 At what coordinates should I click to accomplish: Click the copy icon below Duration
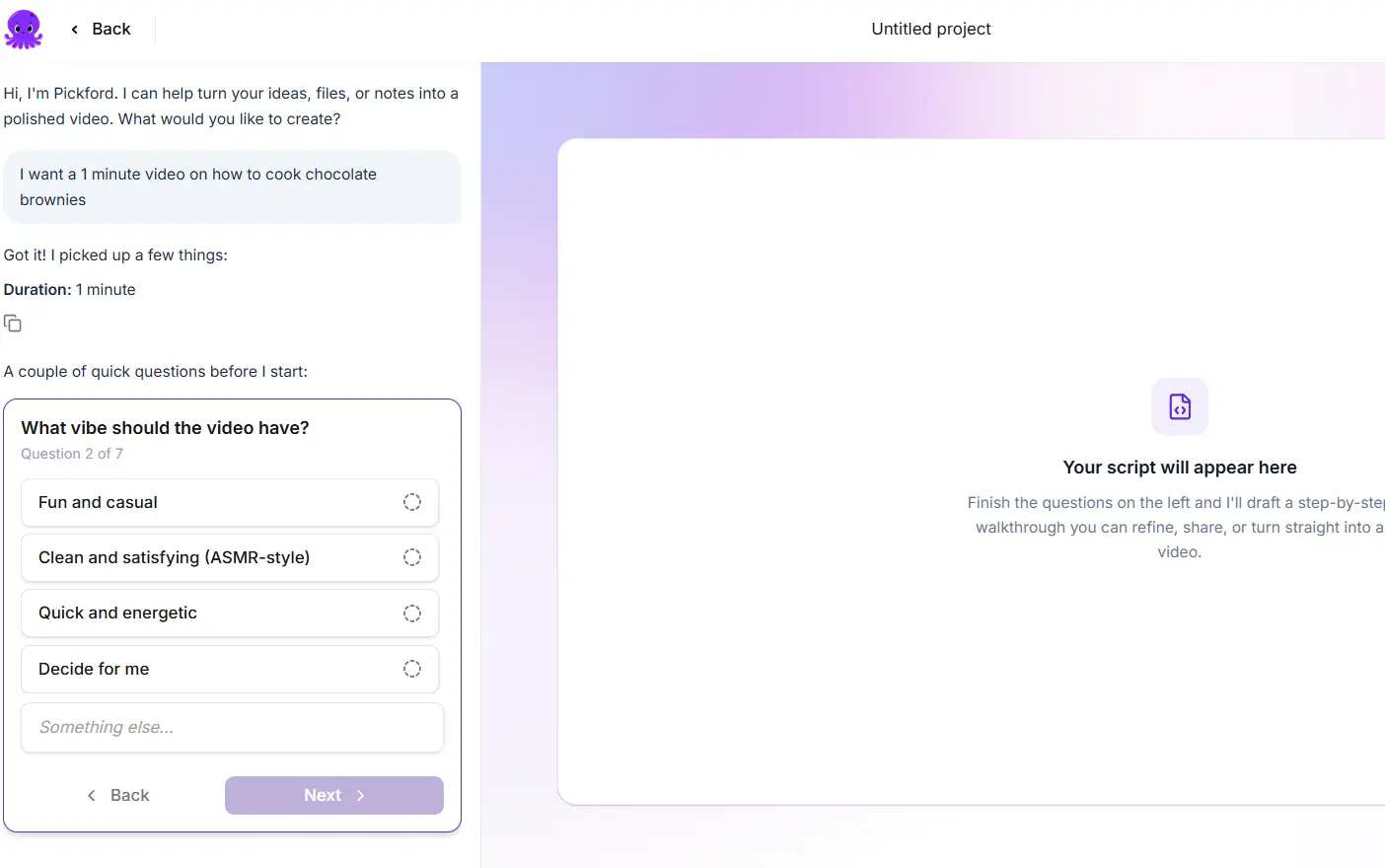point(13,324)
